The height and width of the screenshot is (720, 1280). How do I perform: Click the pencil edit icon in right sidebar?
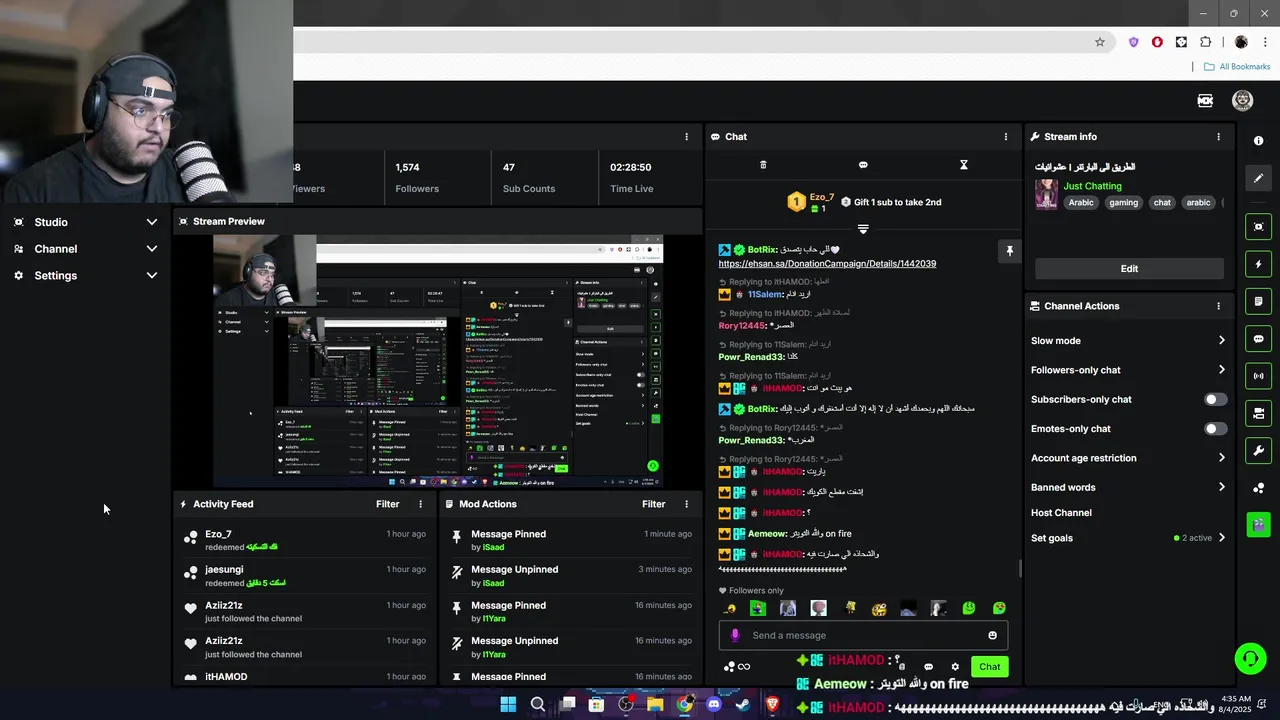tap(1259, 178)
